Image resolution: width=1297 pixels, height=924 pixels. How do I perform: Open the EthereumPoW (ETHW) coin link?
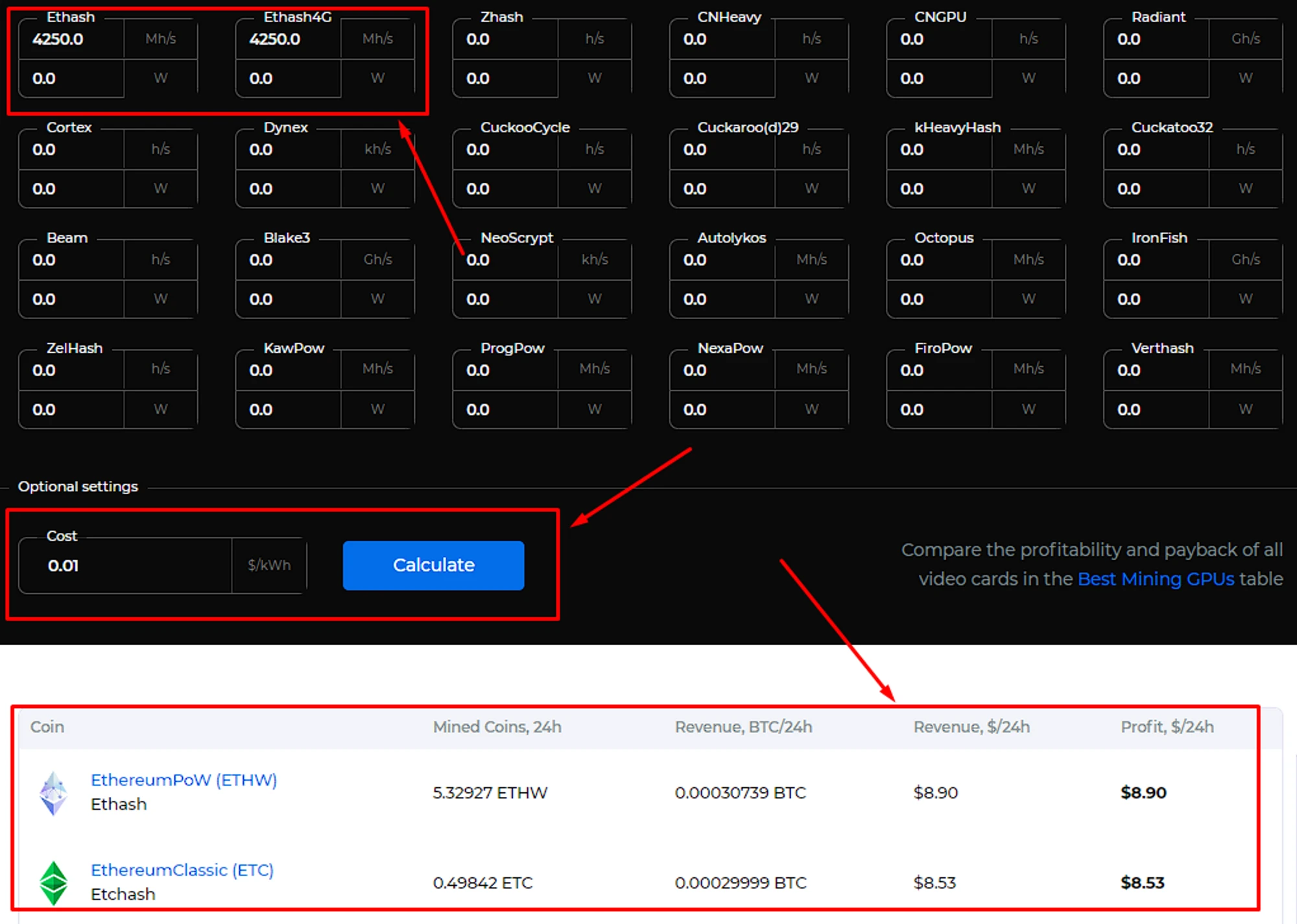(184, 779)
